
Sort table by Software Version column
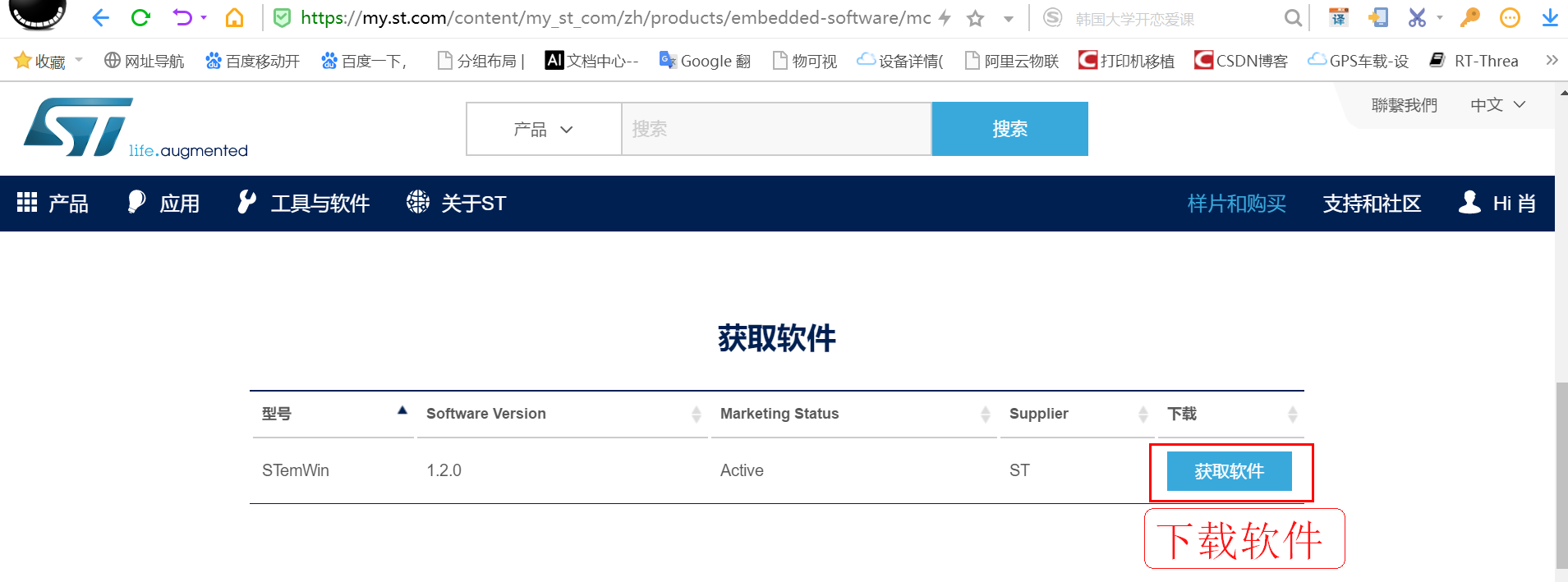point(563,414)
